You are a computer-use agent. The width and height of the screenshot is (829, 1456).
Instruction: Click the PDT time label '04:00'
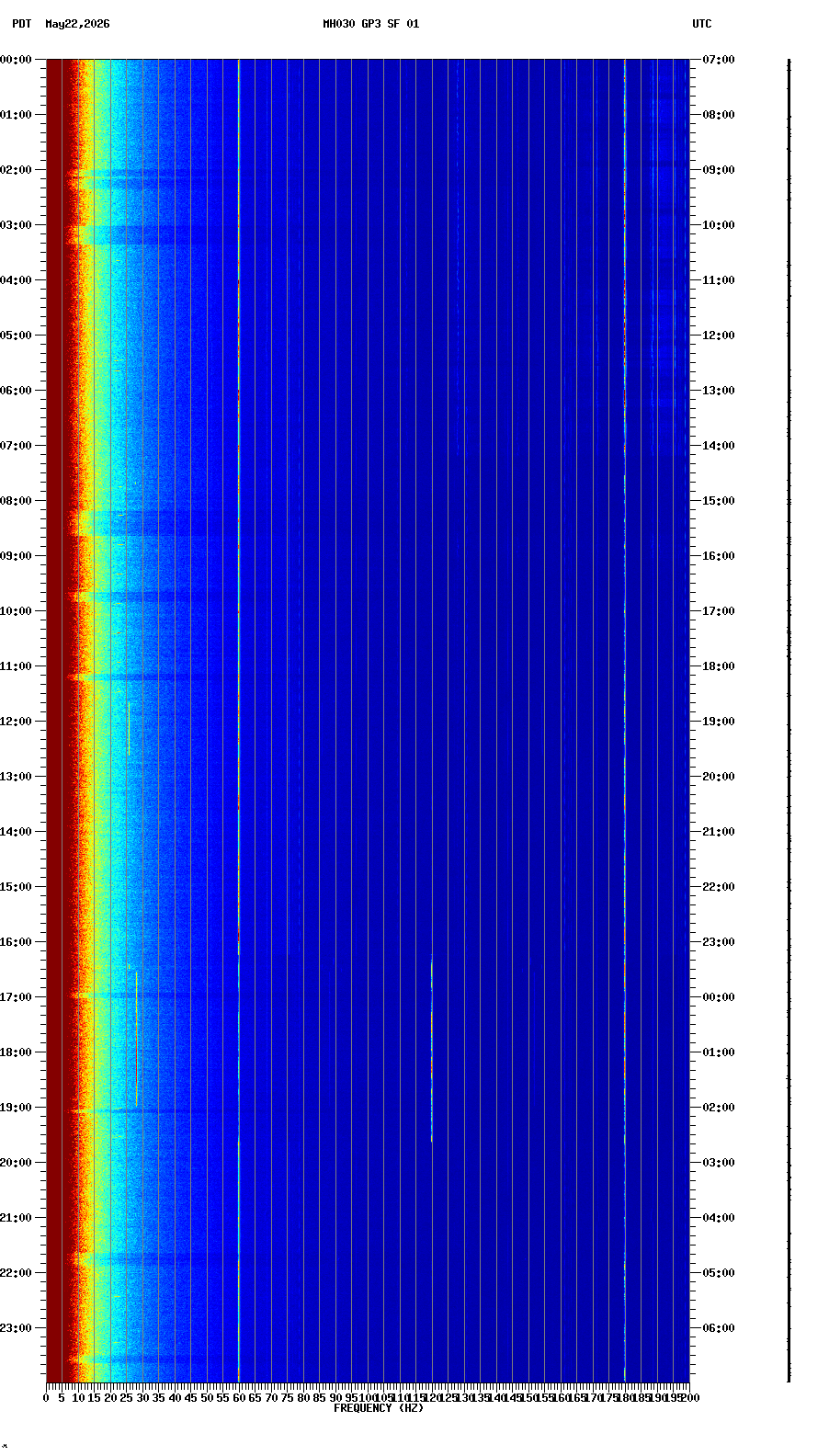[16, 280]
